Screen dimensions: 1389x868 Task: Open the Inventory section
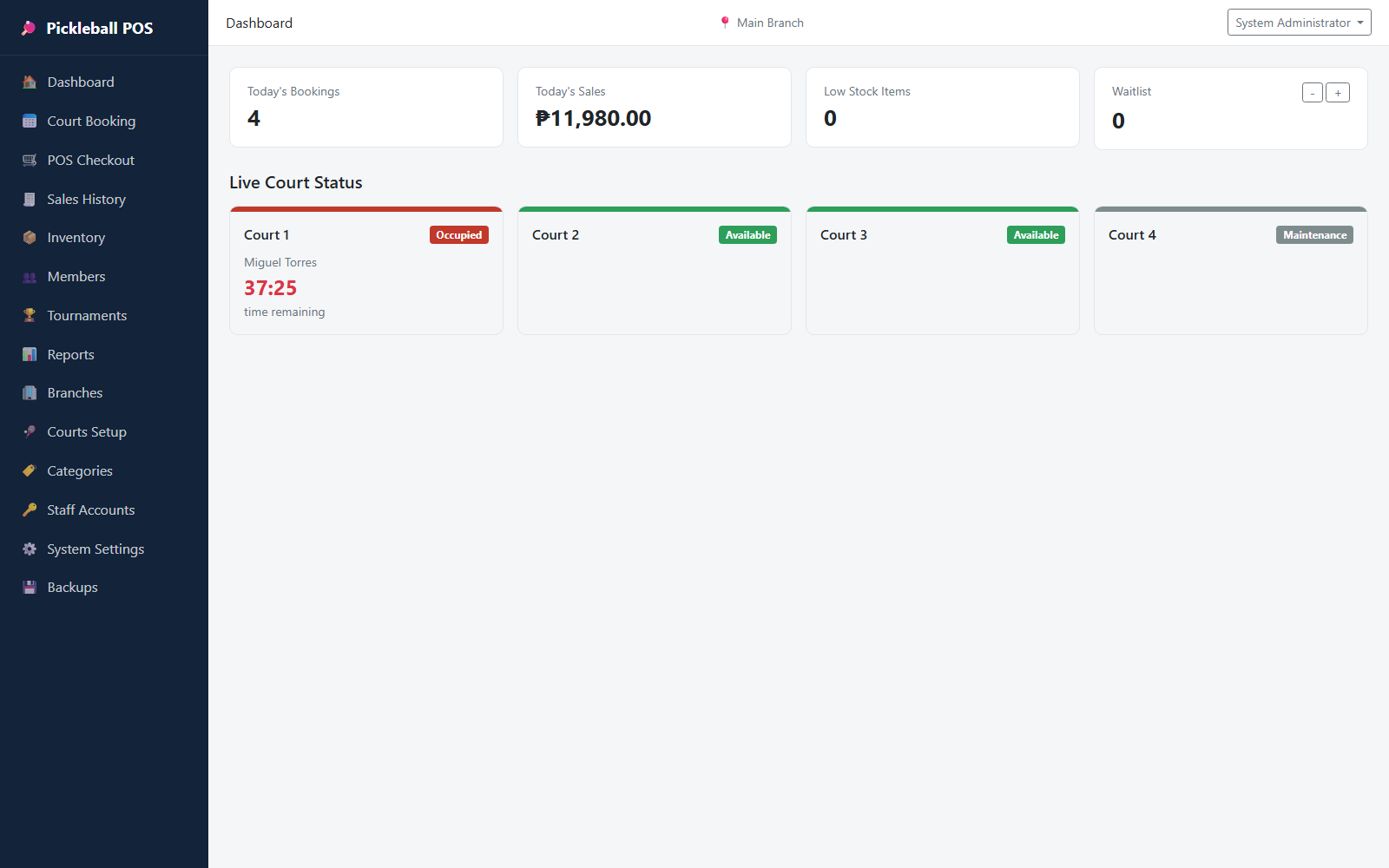point(104,237)
